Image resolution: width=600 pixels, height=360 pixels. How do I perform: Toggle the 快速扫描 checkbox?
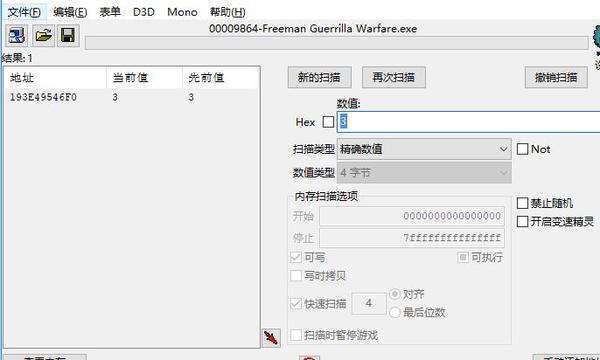pos(296,304)
